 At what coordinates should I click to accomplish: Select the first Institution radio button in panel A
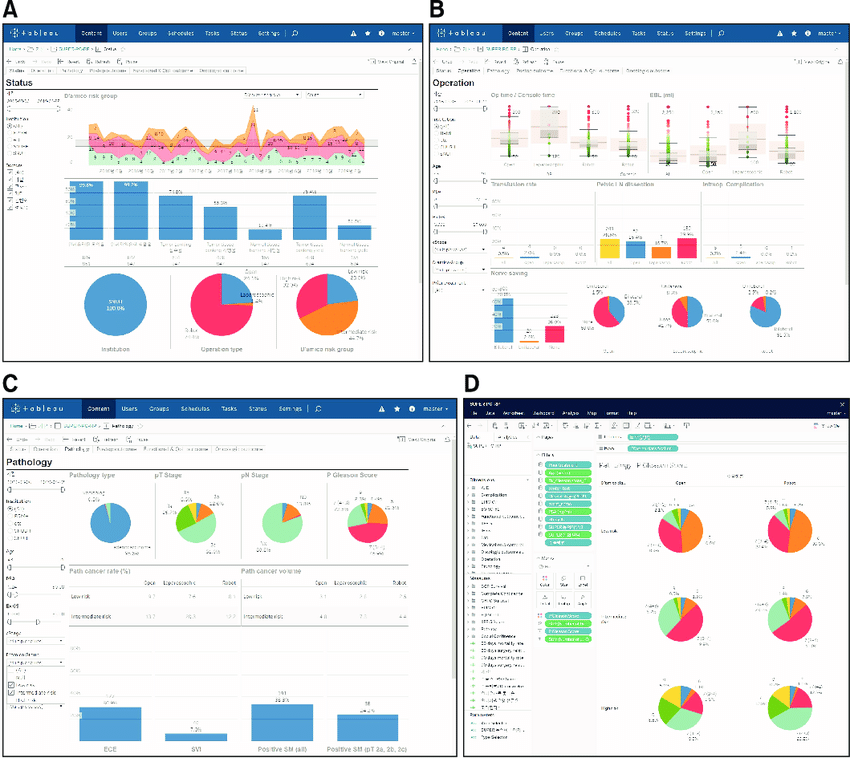click(x=10, y=127)
